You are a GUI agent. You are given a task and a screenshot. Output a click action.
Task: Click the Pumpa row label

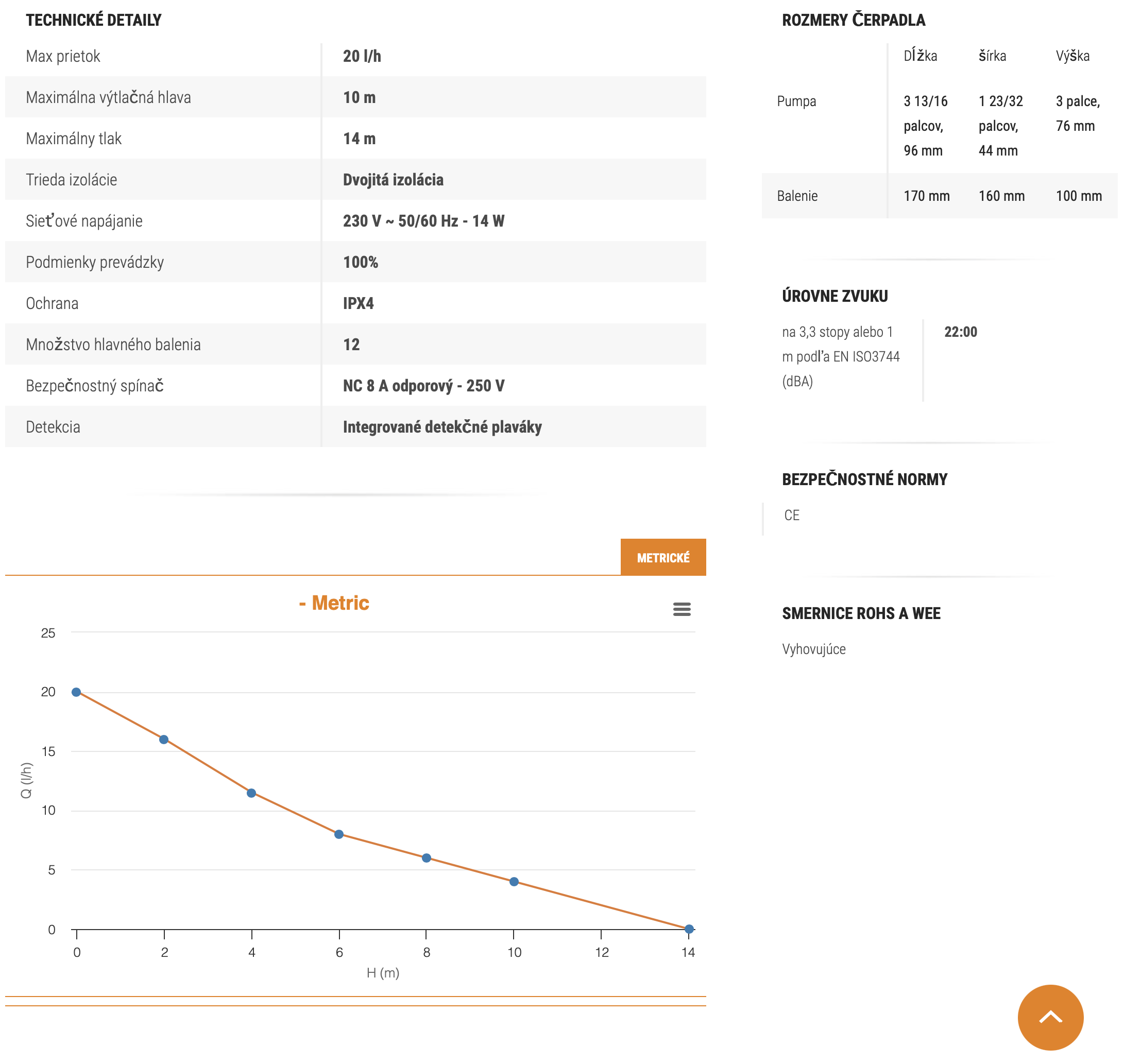[796, 101]
